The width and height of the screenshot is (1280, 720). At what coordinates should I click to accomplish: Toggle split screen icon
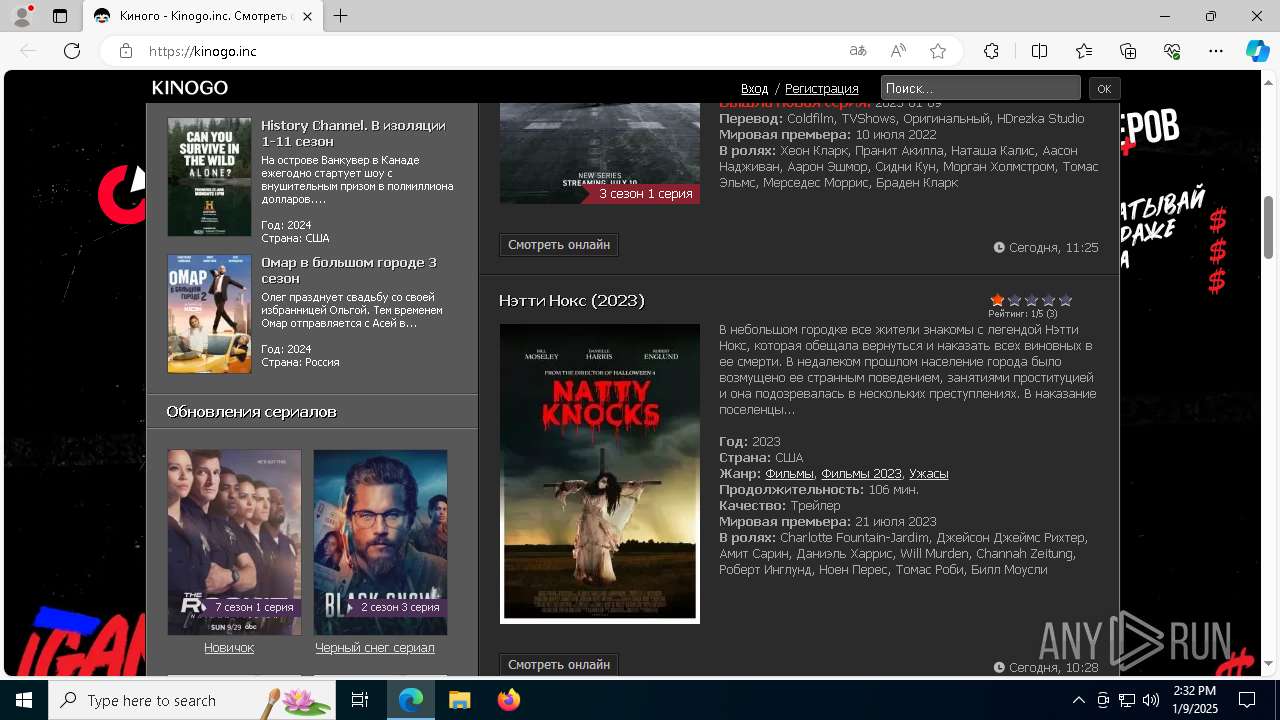[1039, 51]
